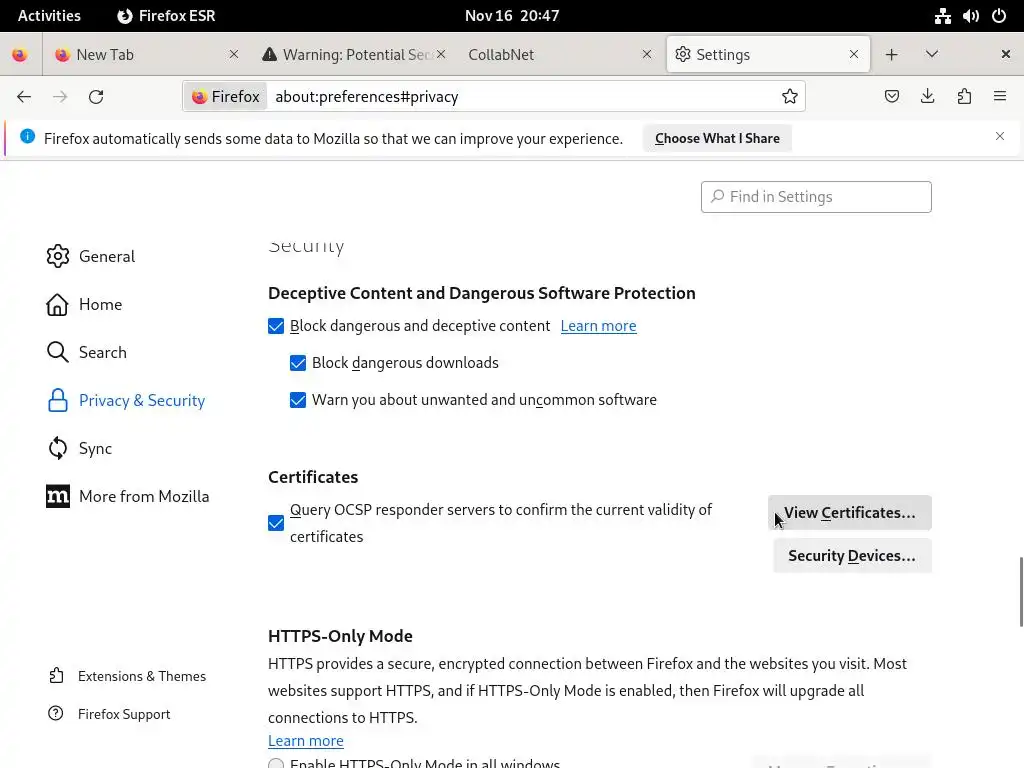
Task: Click the bookmark star icon
Action: [790, 96]
